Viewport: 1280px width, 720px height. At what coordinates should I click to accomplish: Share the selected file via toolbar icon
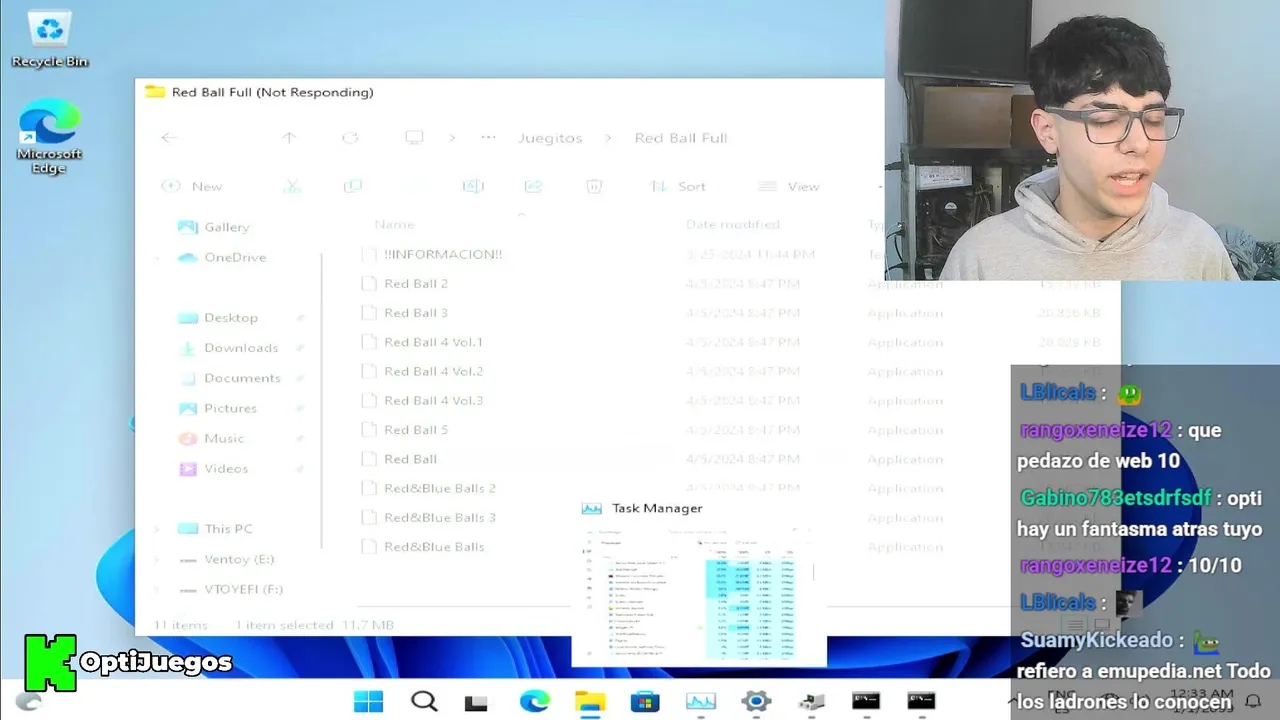[x=533, y=186]
